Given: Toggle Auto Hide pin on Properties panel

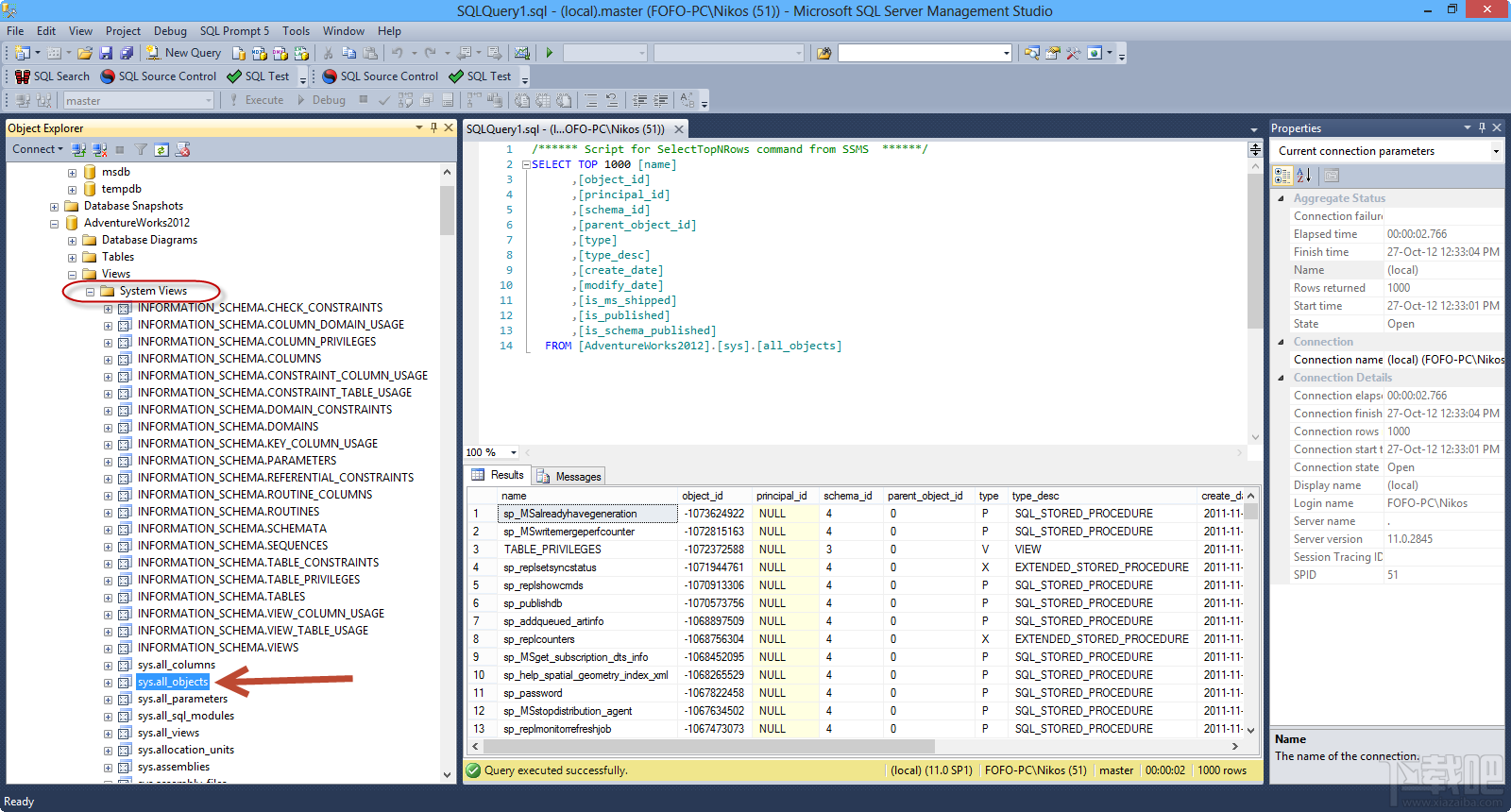Looking at the screenshot, I should click(1482, 127).
